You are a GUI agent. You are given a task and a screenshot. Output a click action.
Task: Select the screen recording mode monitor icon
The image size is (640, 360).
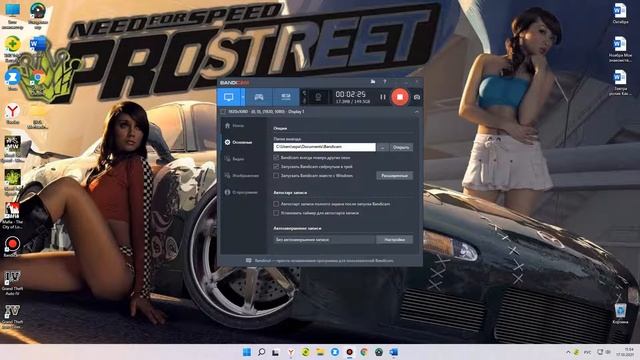tap(229, 97)
